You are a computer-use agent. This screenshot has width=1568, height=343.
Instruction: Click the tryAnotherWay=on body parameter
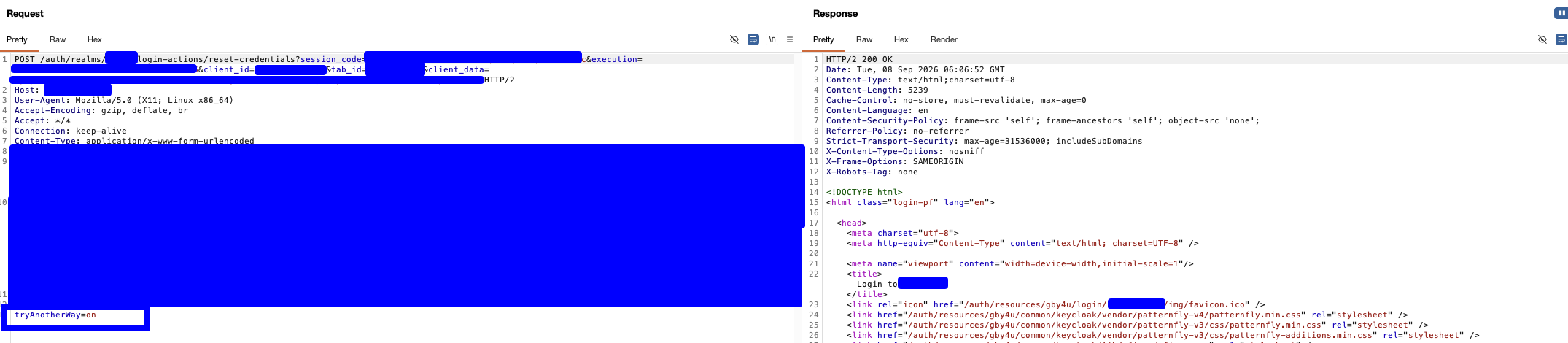tap(55, 315)
